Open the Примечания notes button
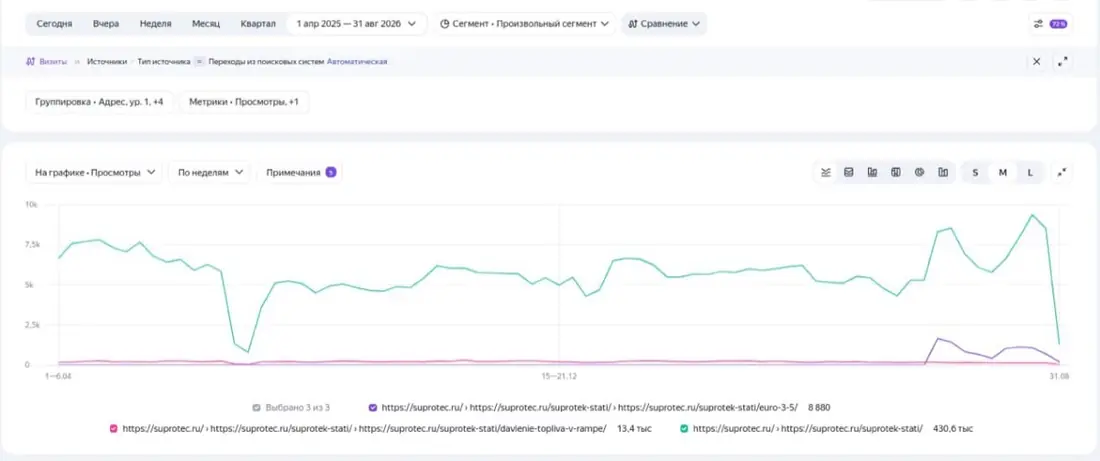 tap(300, 173)
